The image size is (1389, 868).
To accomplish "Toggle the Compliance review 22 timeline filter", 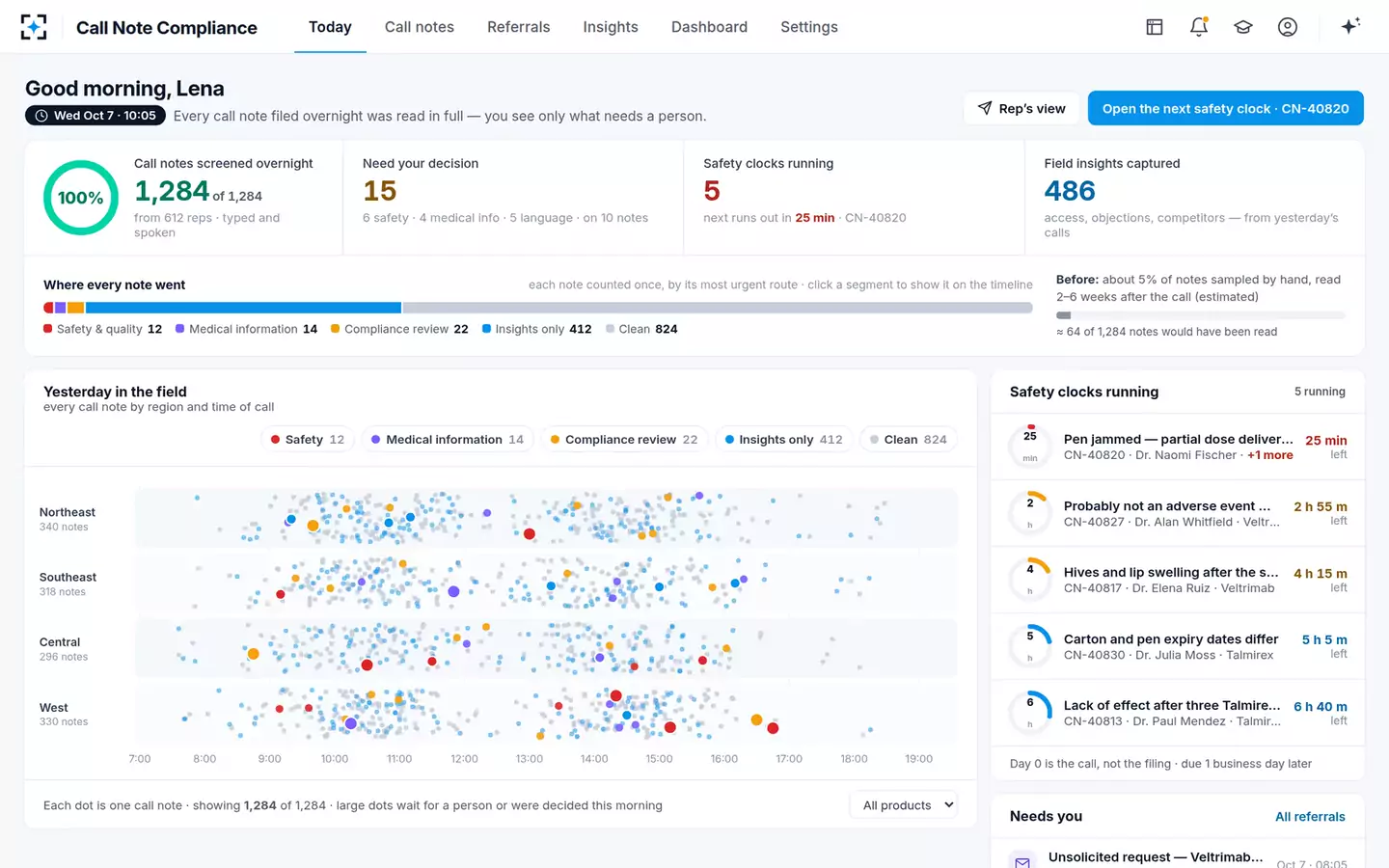I will [624, 440].
